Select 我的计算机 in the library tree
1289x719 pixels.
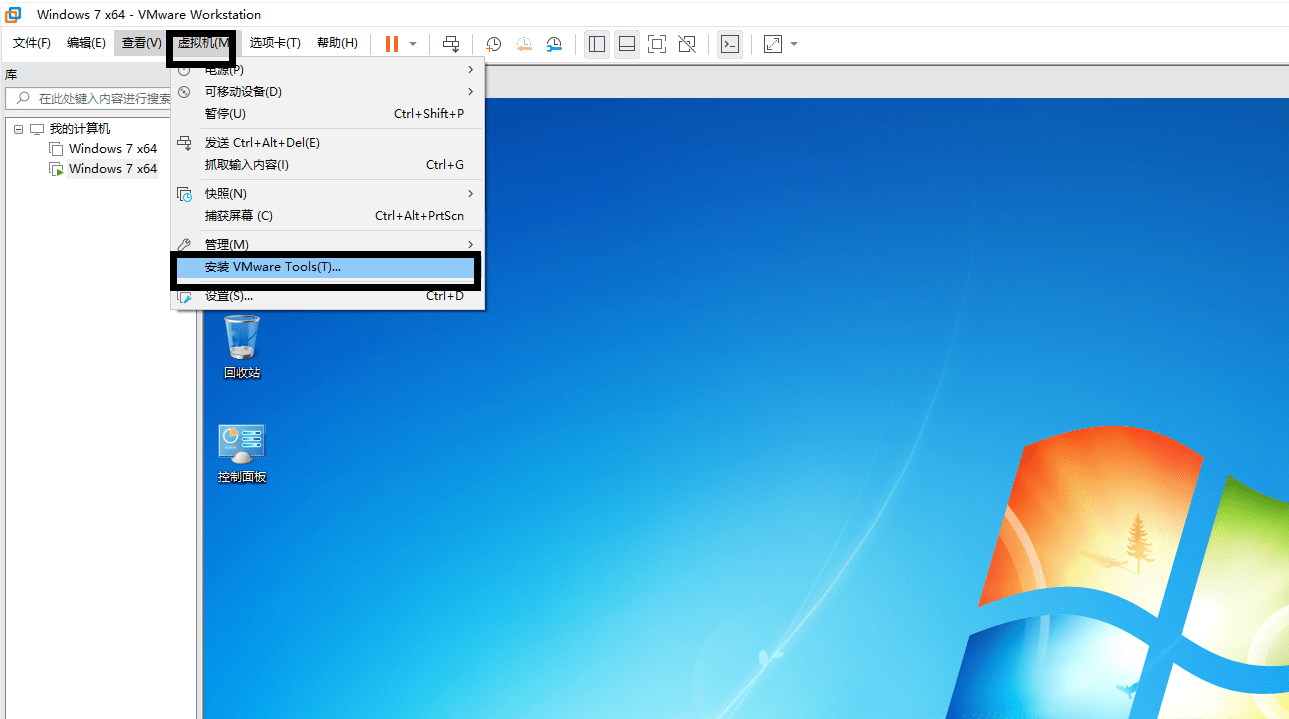80,129
